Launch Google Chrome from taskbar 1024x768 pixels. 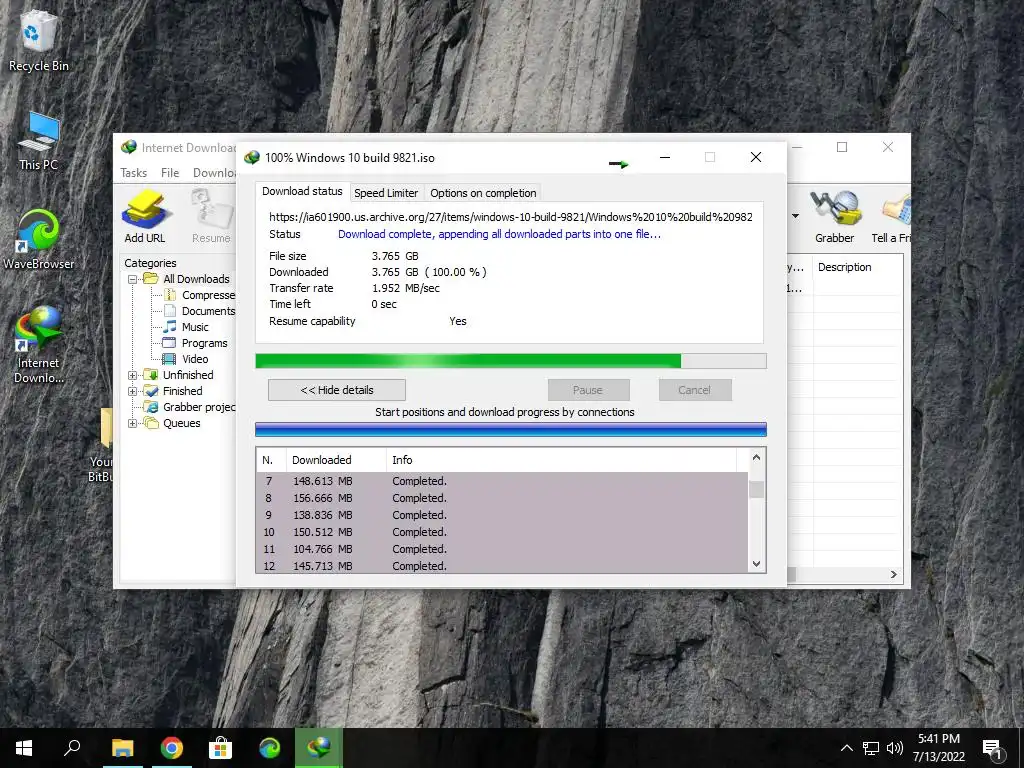click(x=171, y=748)
